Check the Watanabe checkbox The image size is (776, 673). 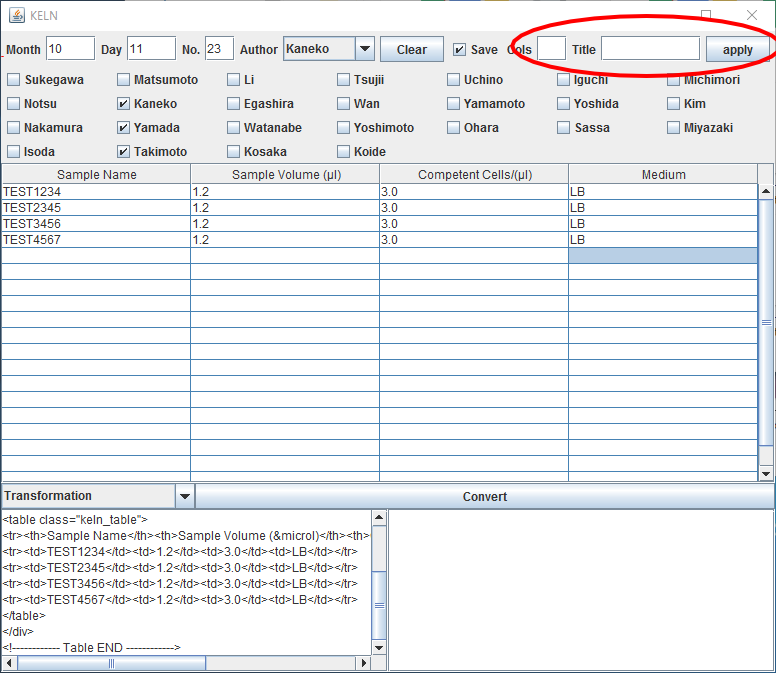click(233, 128)
